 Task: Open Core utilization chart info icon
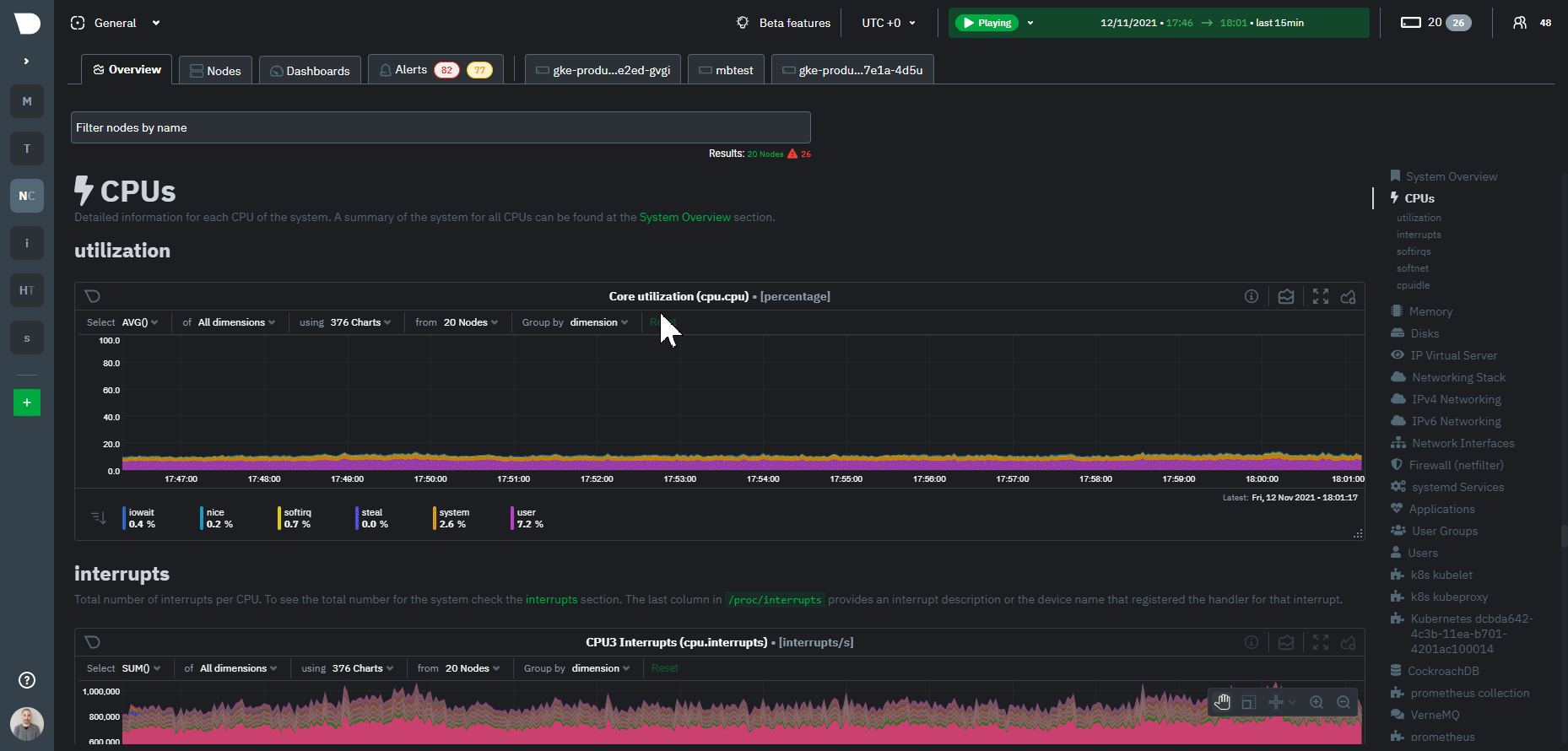pos(1252,296)
